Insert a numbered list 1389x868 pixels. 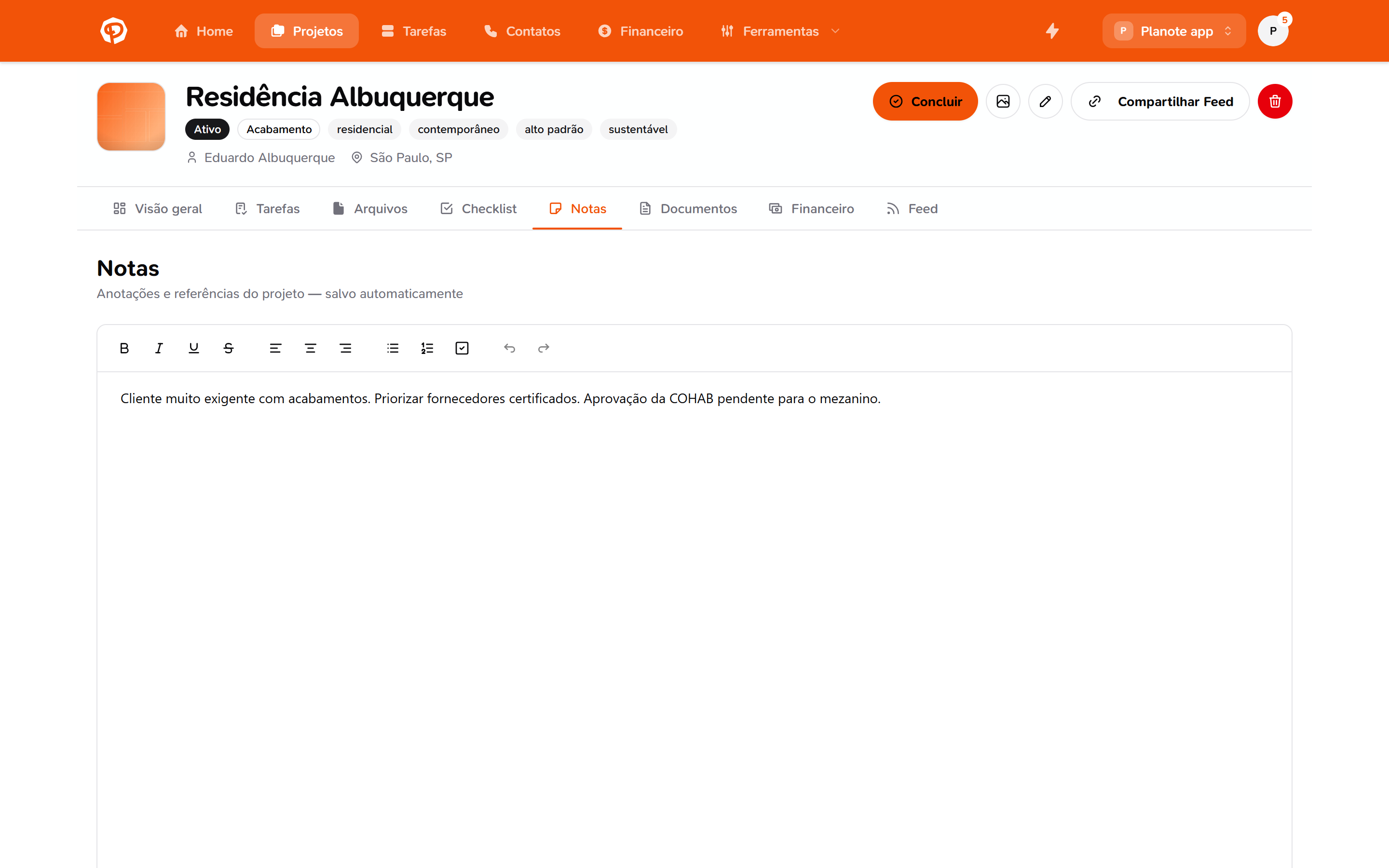[x=427, y=348]
